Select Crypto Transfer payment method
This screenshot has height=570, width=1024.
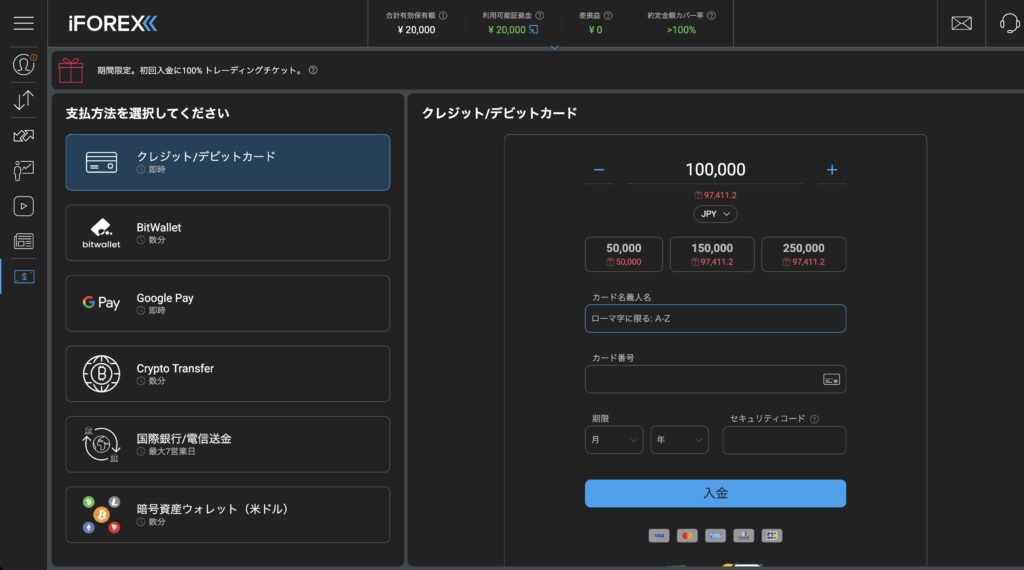228,374
